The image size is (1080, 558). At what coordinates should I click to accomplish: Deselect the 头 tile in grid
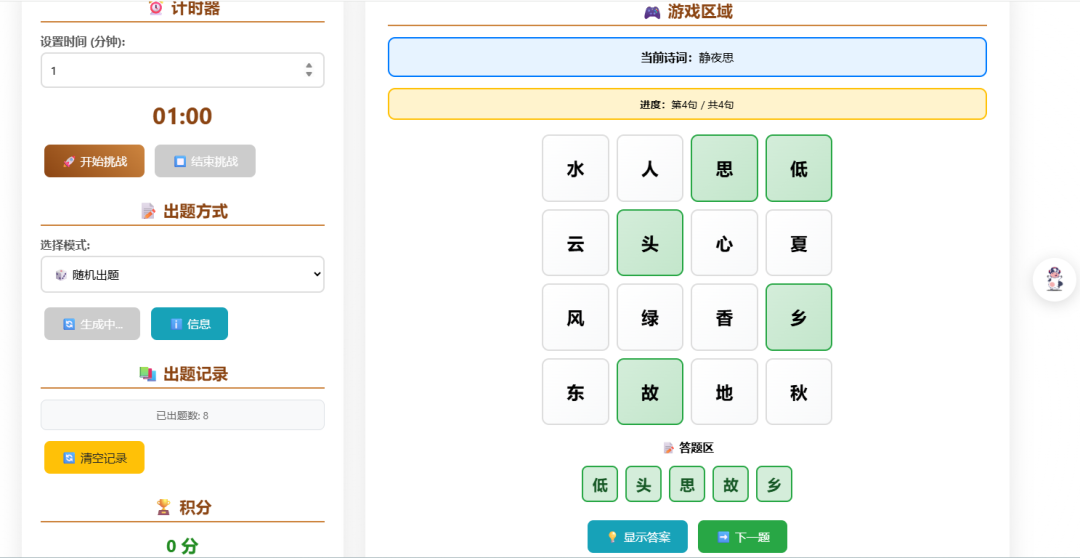[650, 242]
